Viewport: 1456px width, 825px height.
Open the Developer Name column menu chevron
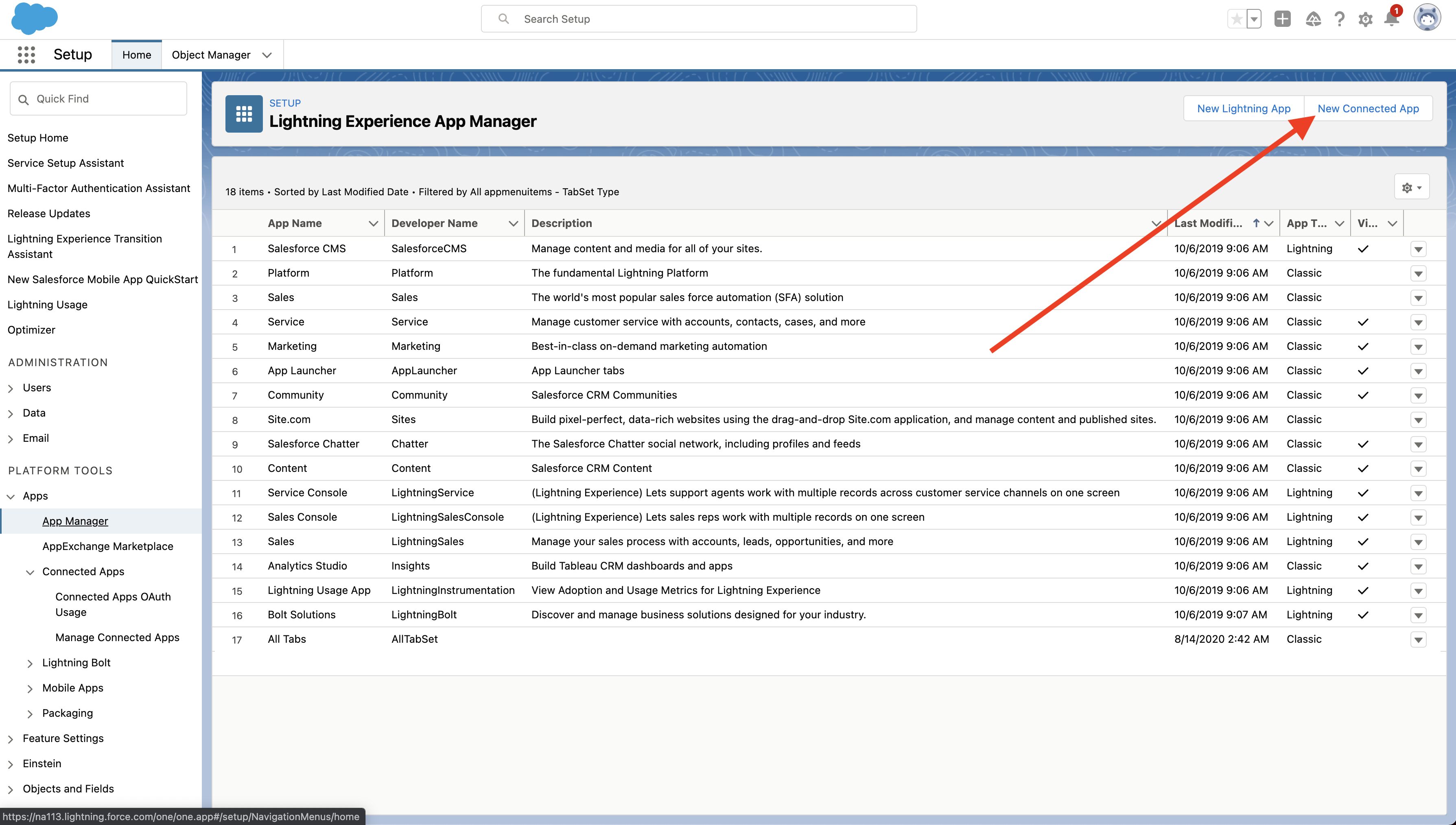point(513,223)
